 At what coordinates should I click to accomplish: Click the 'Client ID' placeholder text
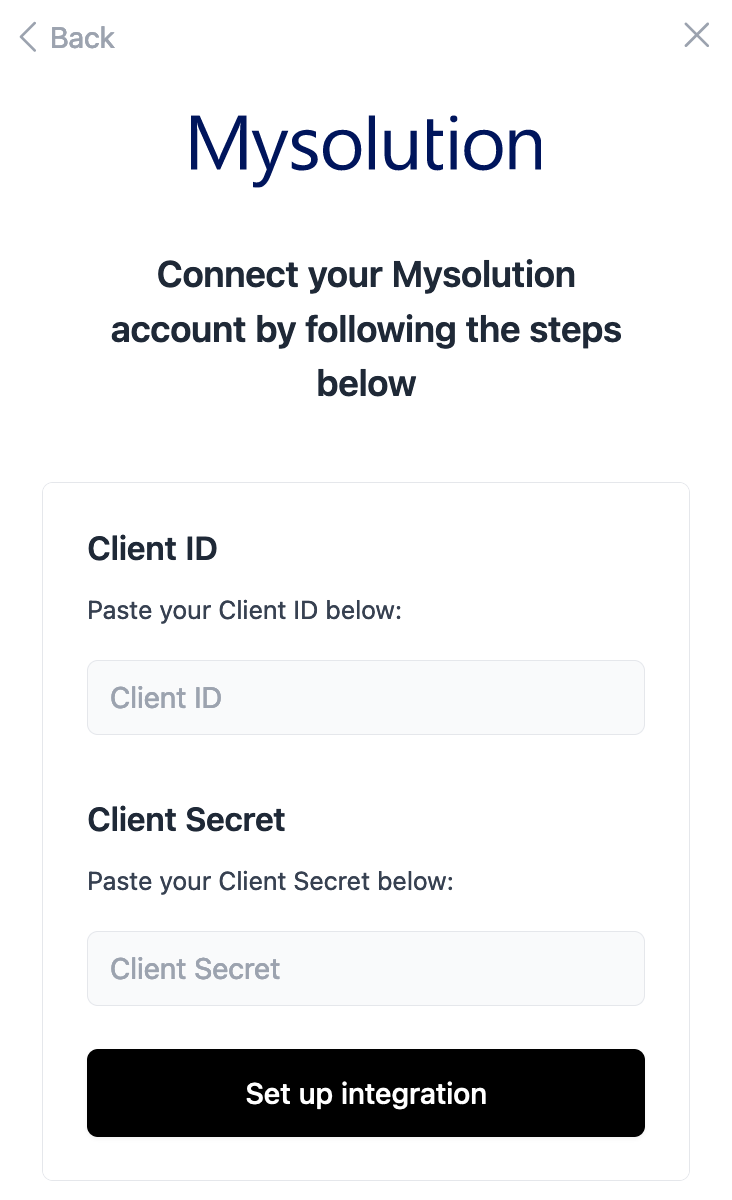tap(166, 697)
